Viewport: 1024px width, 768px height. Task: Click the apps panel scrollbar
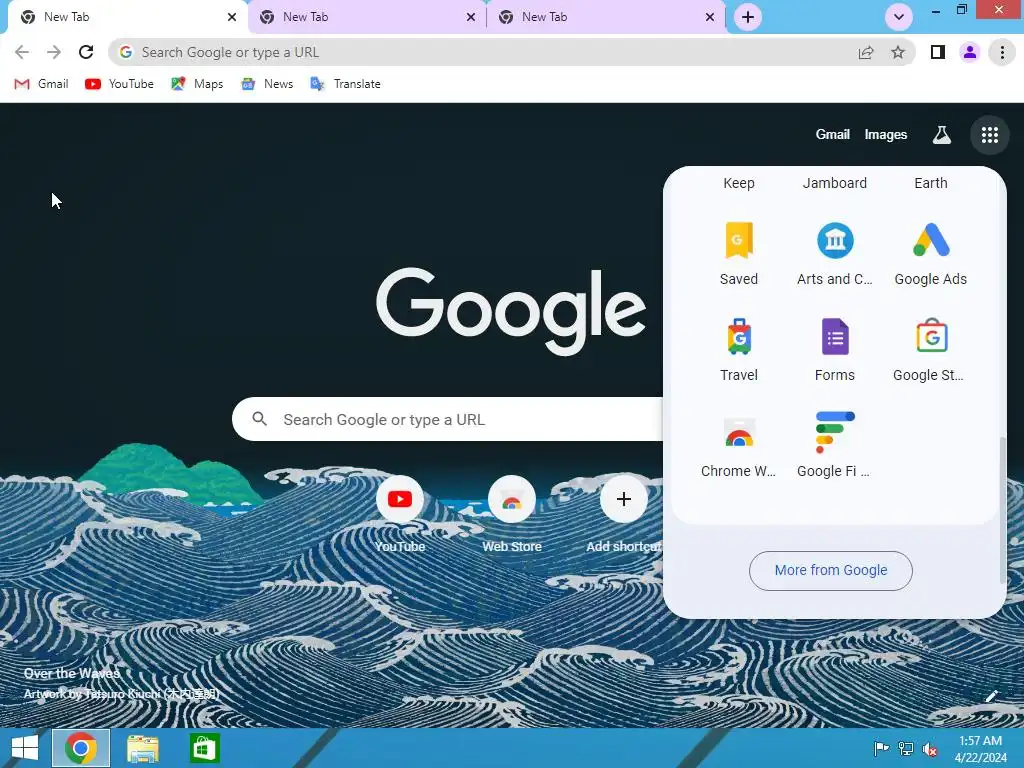click(1002, 510)
